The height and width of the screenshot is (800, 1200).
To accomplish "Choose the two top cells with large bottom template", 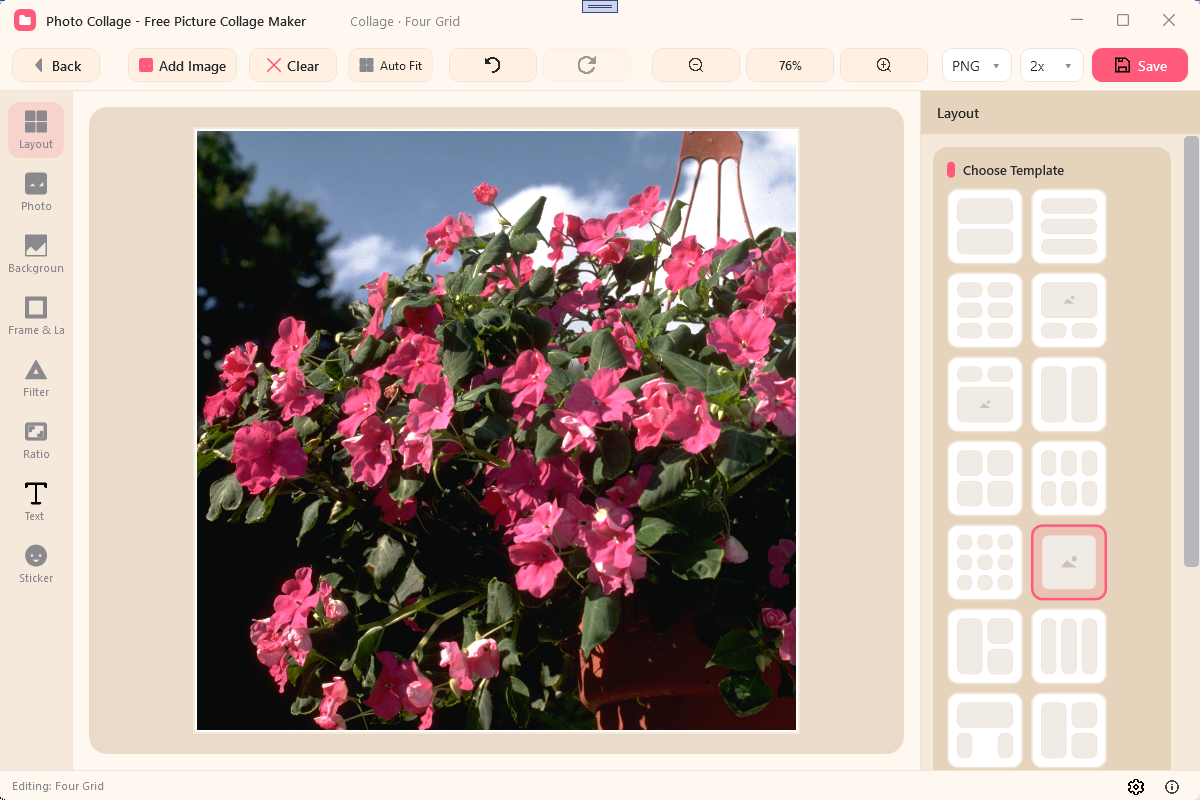I will pyautogui.click(x=985, y=394).
